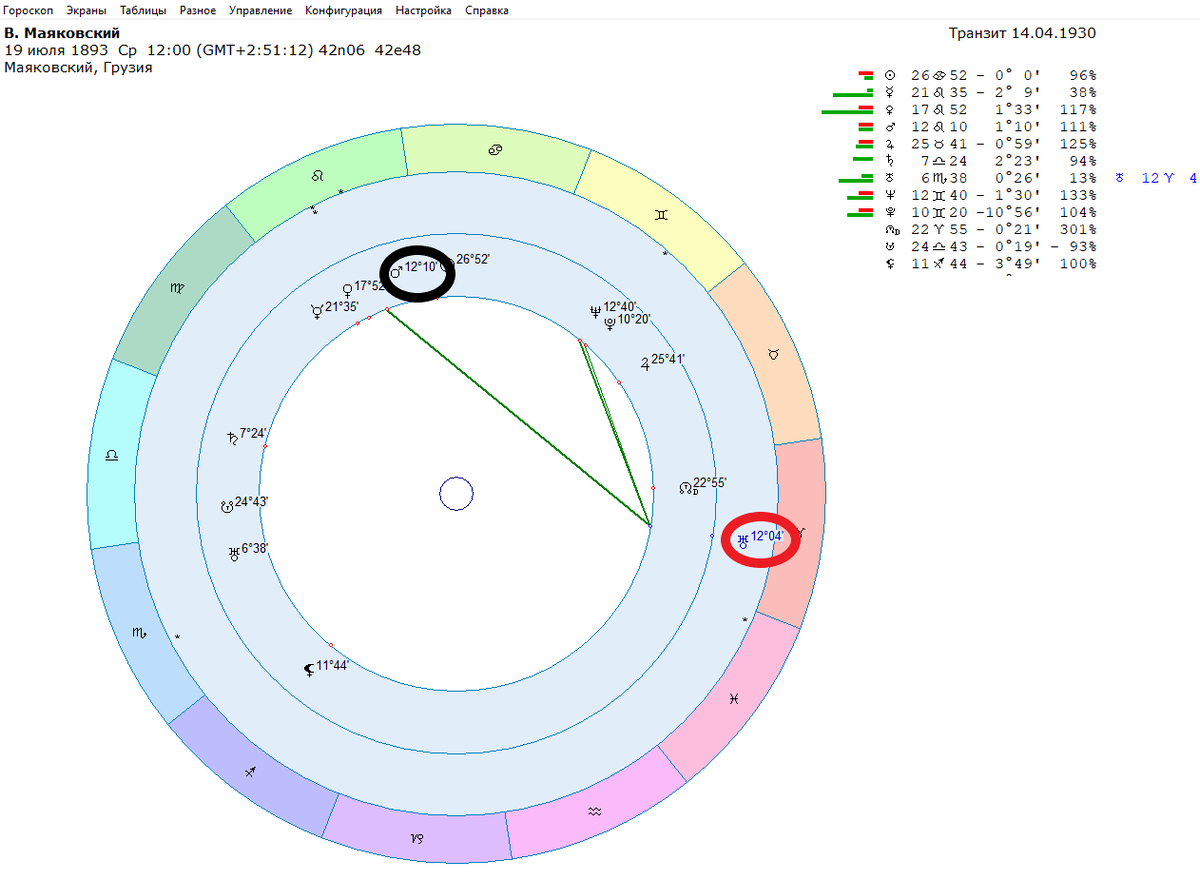Click the Neptune row showing 133% in table
Image resolution: width=1200 pixels, height=880 pixels.
(990, 195)
